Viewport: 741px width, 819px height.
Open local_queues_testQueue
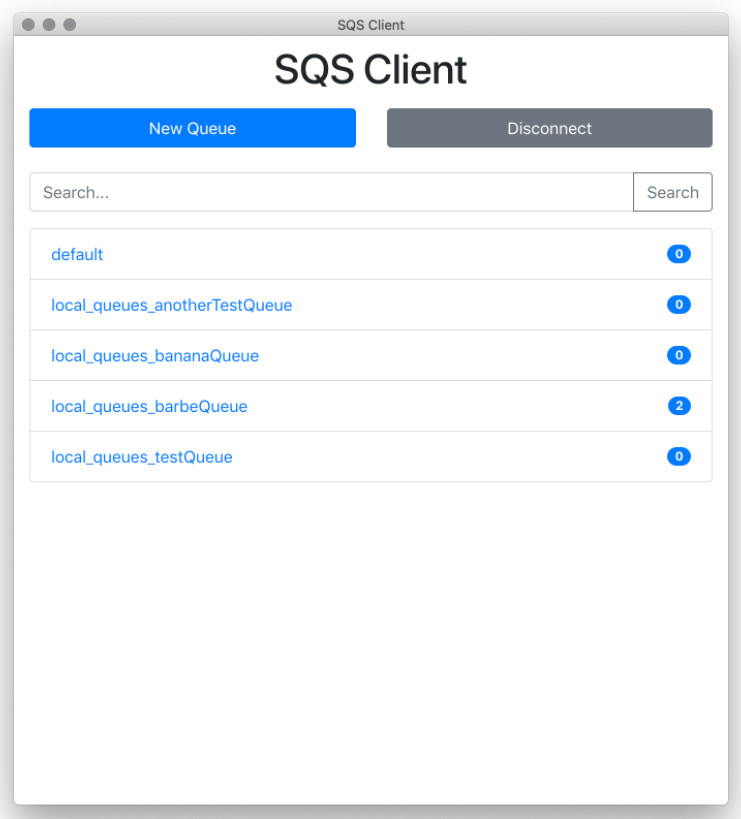[x=142, y=457]
